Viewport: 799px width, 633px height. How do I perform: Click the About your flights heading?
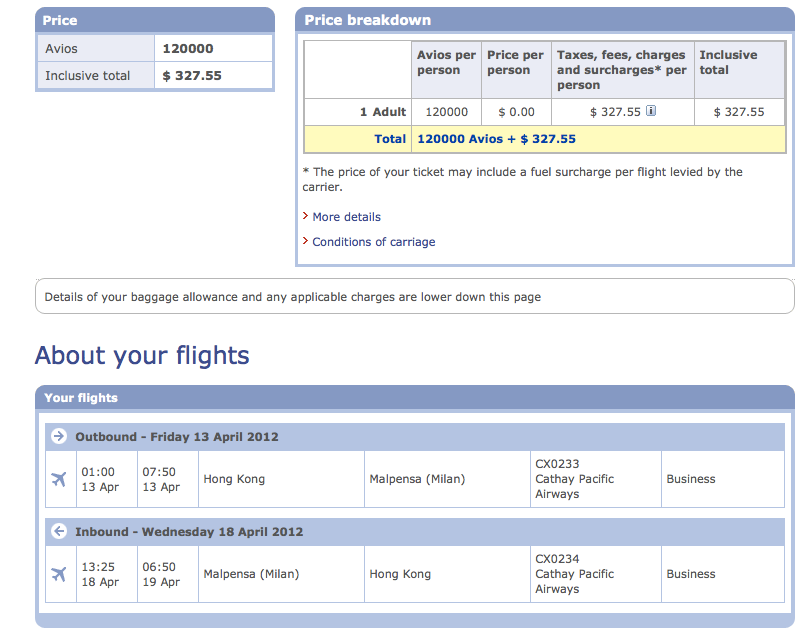(x=142, y=355)
